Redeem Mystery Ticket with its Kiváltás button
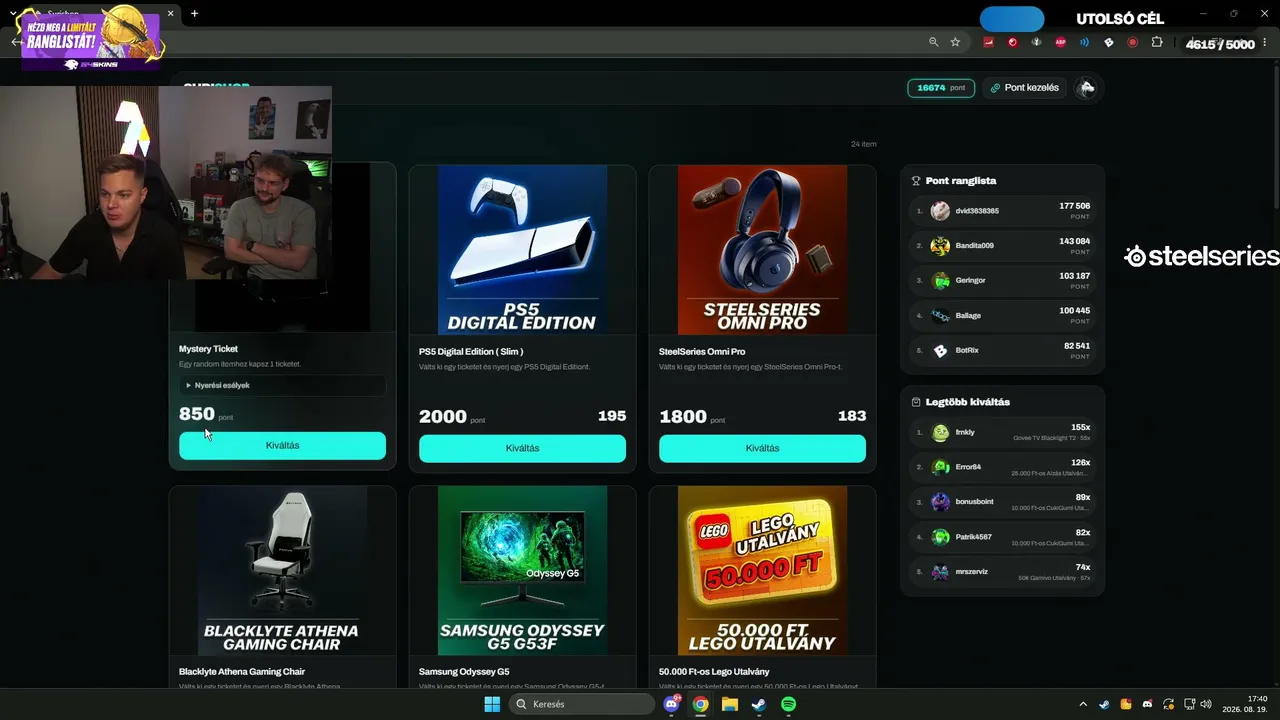This screenshot has width=1280, height=720. tap(282, 446)
